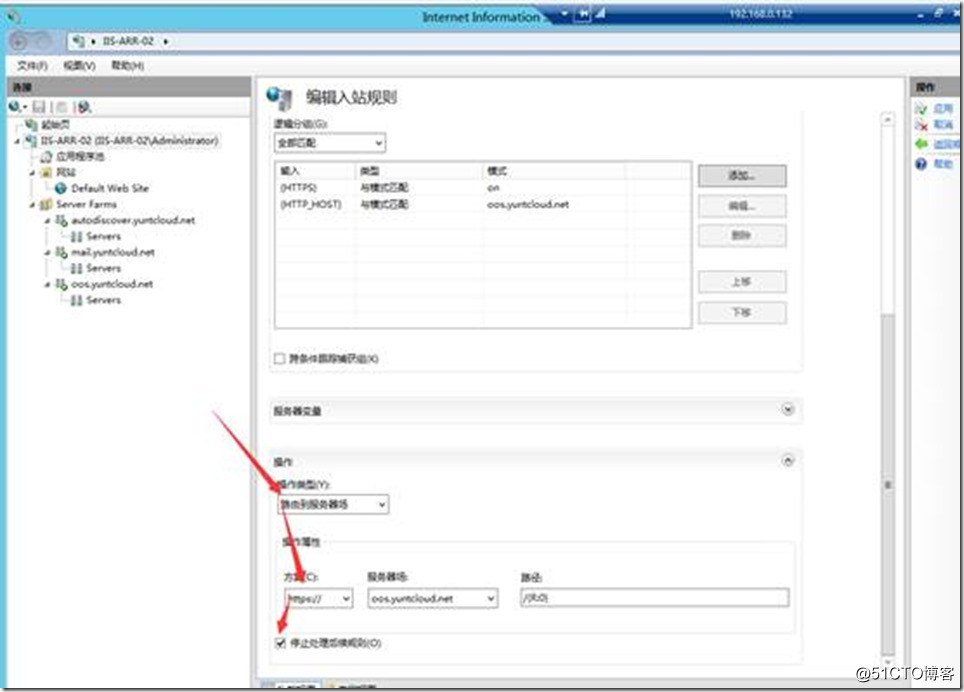Collapse the Server Farms tree node
The width and height of the screenshot is (964, 692).
click(32, 205)
